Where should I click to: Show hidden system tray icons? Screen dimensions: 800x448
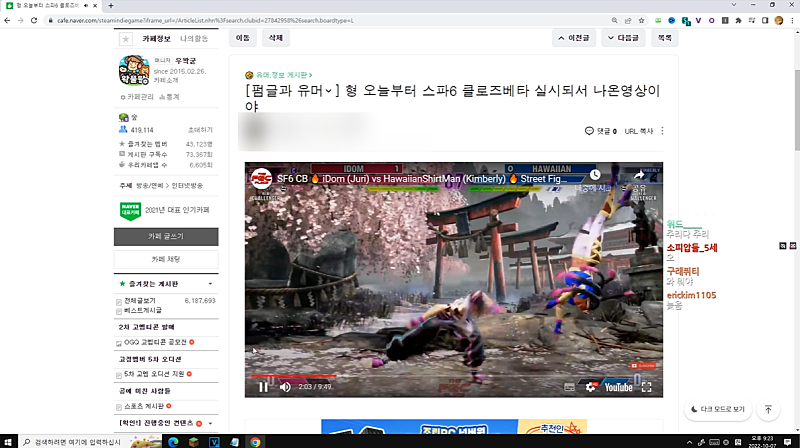coord(689,442)
